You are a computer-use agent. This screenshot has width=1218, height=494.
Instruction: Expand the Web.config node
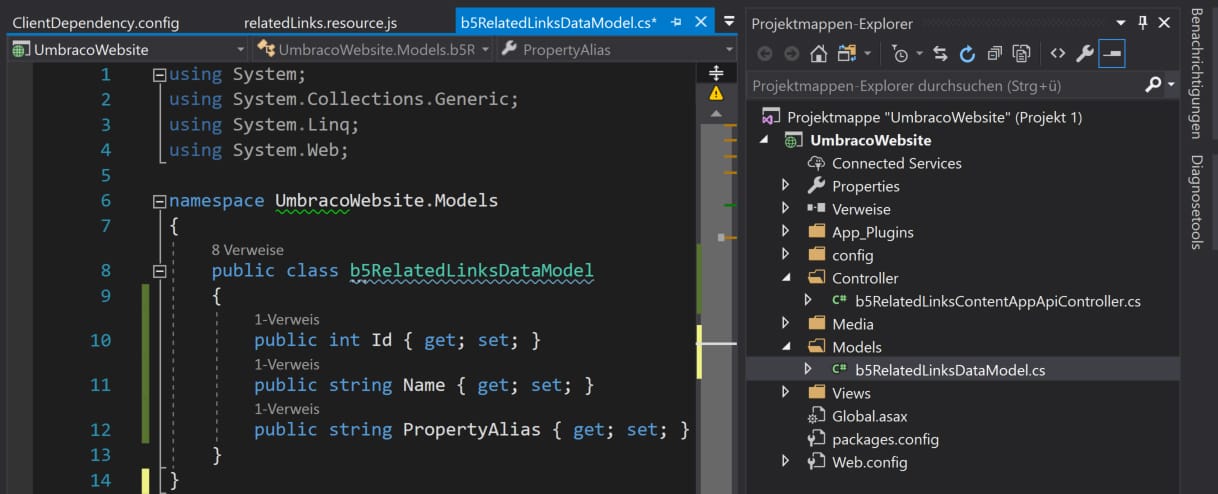pos(785,462)
